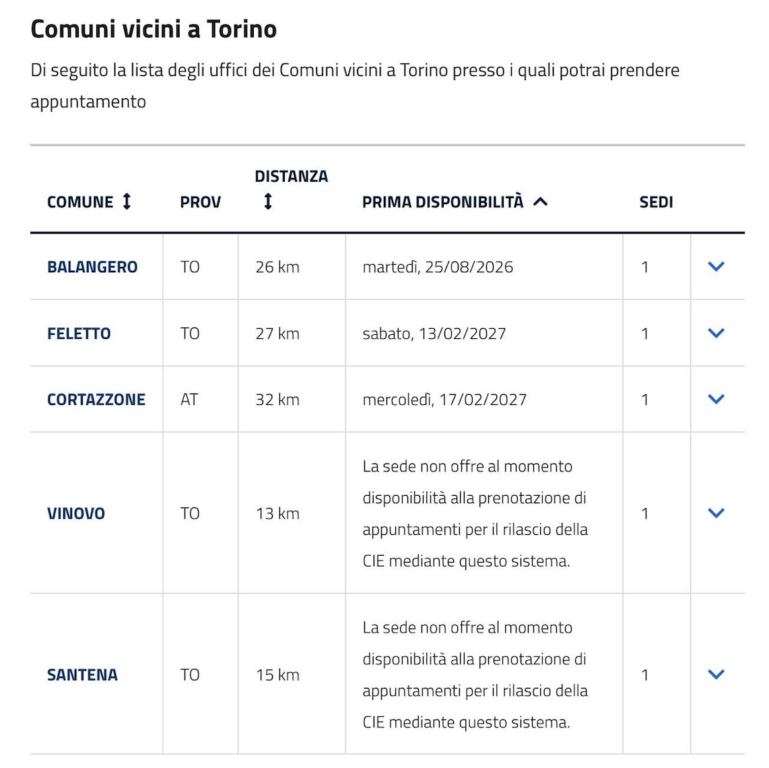Select the SANTENA comune link

tap(82, 675)
